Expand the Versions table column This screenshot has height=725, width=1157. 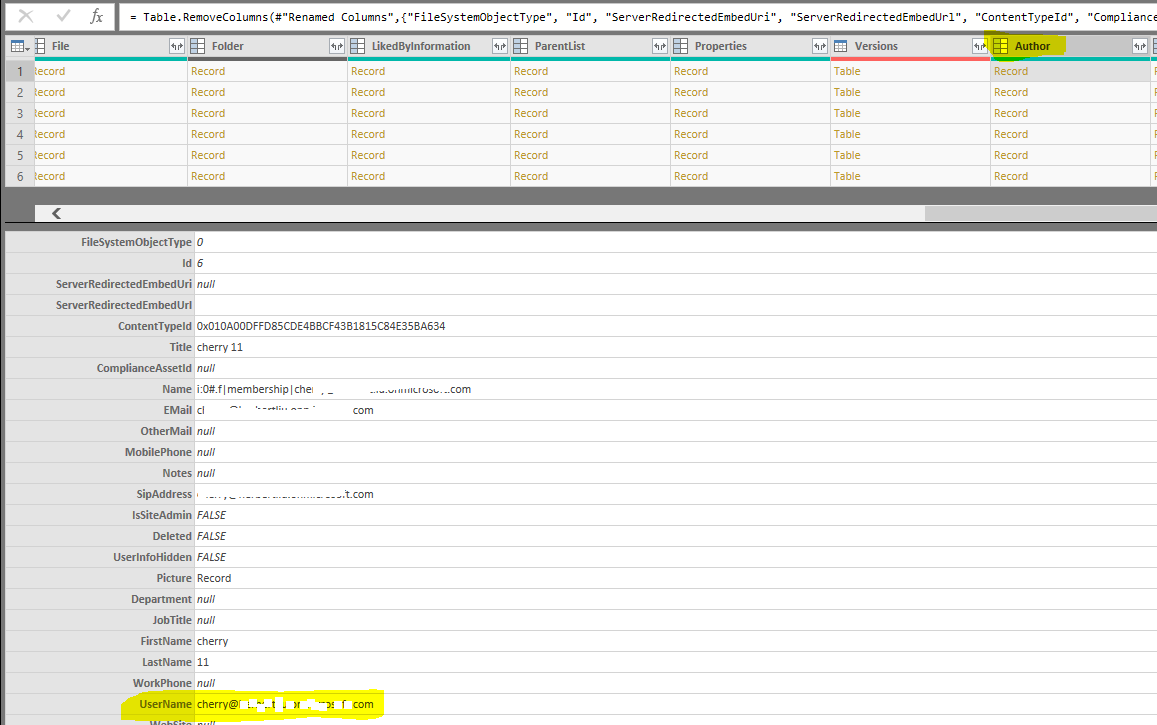980,46
